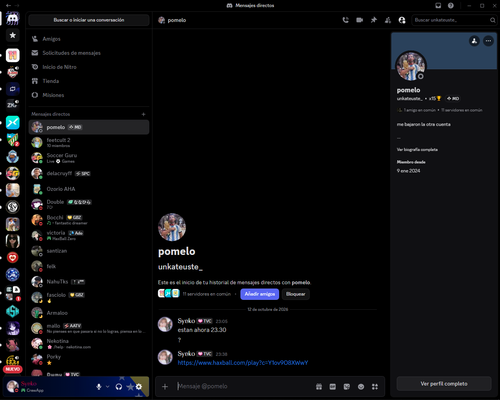Open the apps launcher icon
500x400 pixels.
coord(375,387)
